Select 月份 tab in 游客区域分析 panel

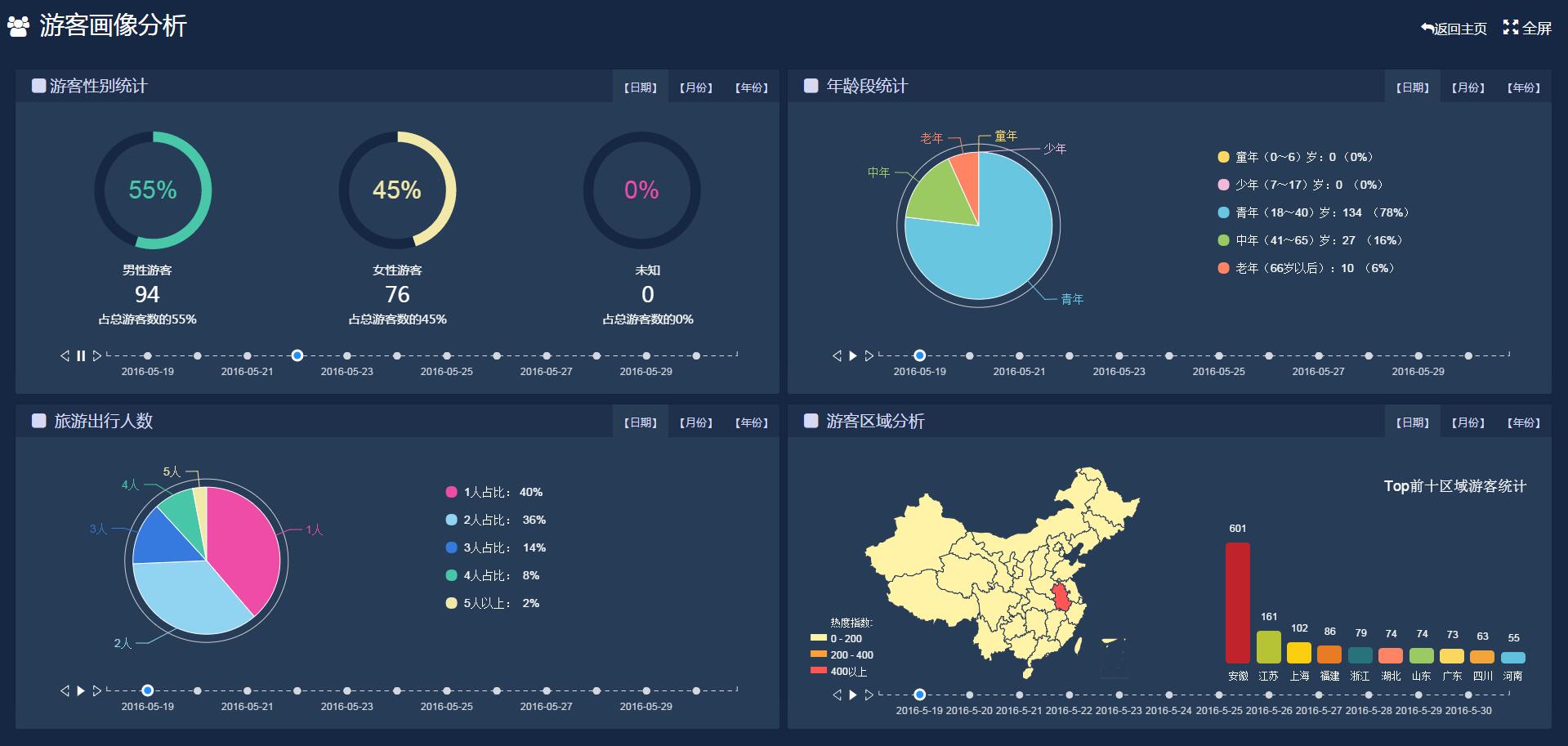[x=1467, y=422]
